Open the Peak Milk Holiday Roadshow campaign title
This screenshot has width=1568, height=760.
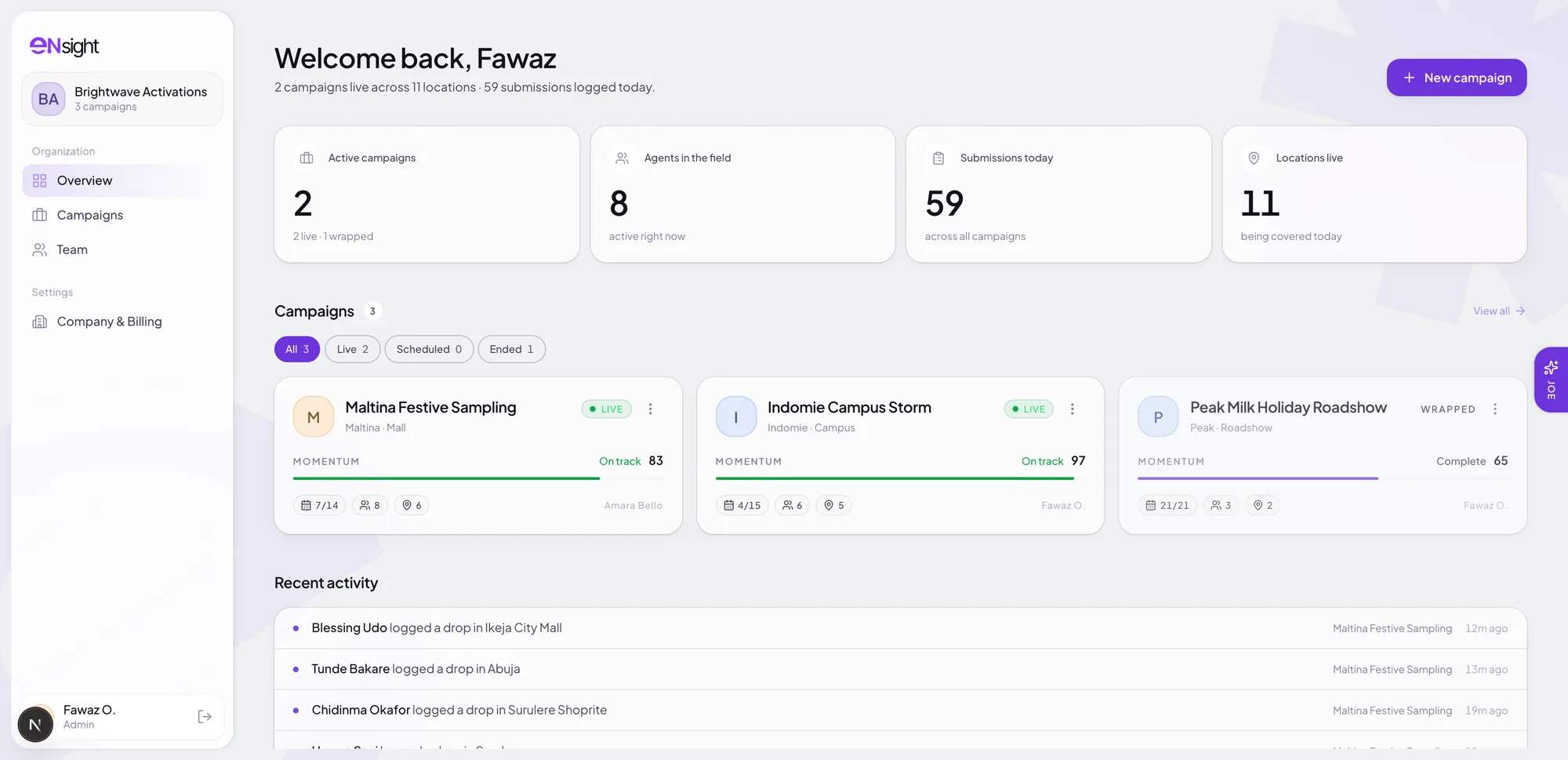point(1288,408)
